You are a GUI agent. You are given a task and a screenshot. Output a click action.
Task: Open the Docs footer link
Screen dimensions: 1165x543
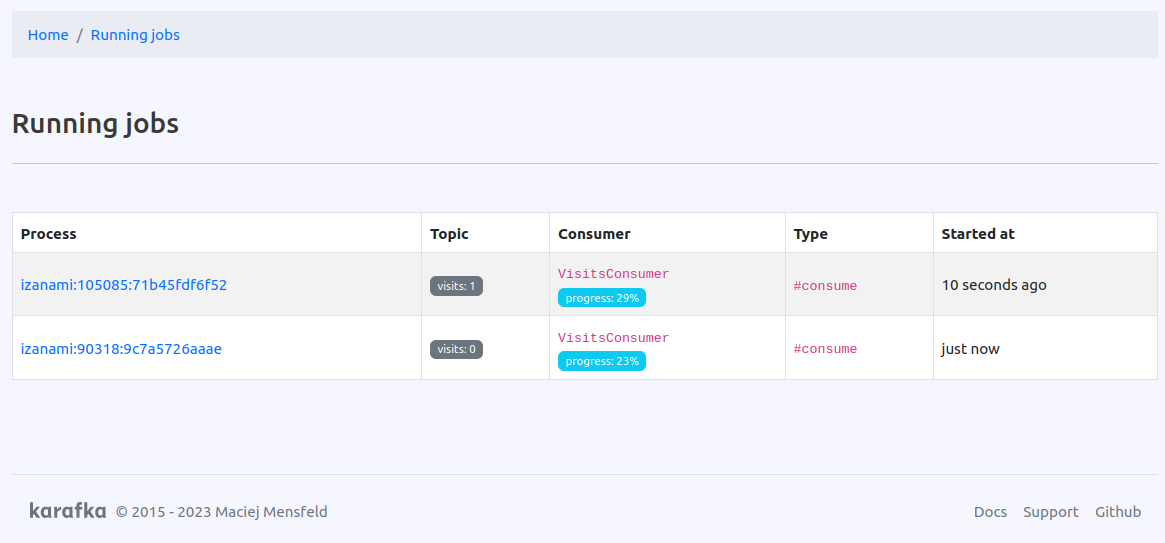pyautogui.click(x=990, y=512)
